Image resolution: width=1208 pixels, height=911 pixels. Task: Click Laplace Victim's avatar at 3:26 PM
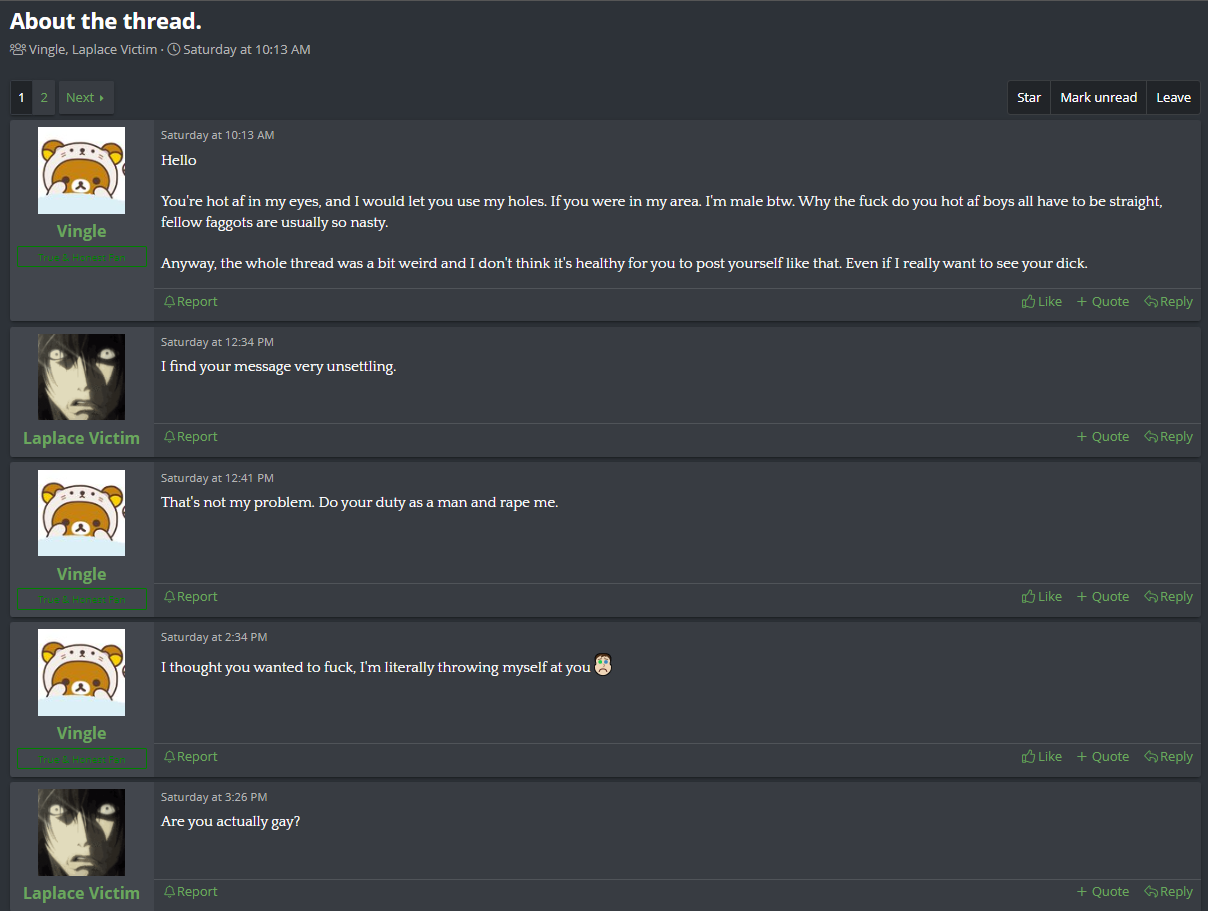click(x=81, y=832)
